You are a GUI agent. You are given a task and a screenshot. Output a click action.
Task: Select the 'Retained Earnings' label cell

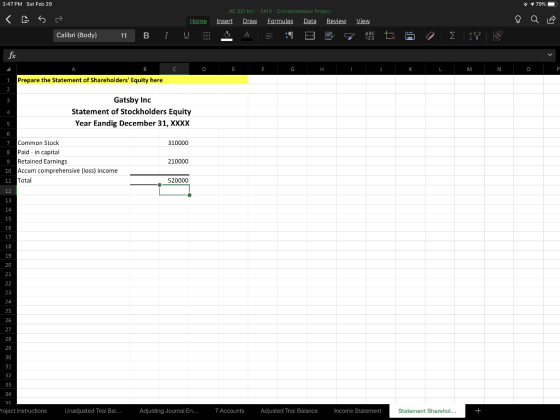73,161
